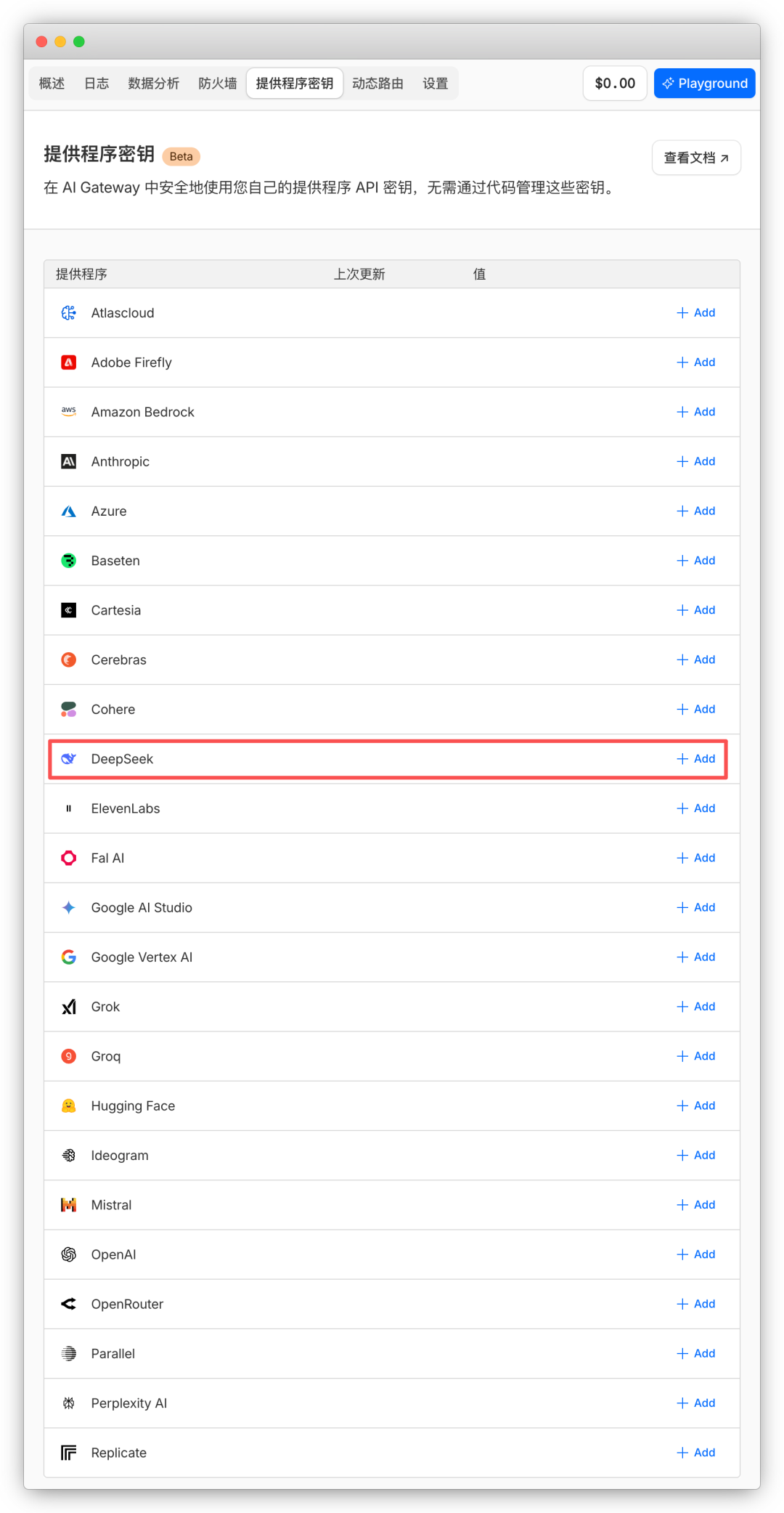This screenshot has width=784, height=1513.
Task: Click the DeepSeek whale logo
Action: point(68,758)
